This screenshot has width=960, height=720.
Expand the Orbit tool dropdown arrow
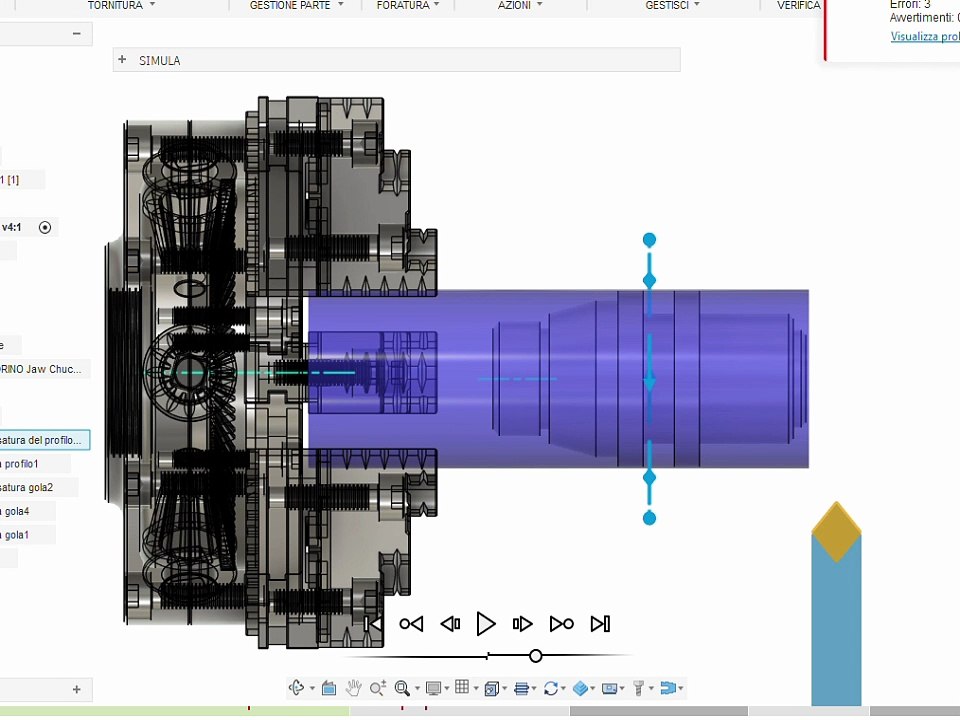pyautogui.click(x=312, y=689)
